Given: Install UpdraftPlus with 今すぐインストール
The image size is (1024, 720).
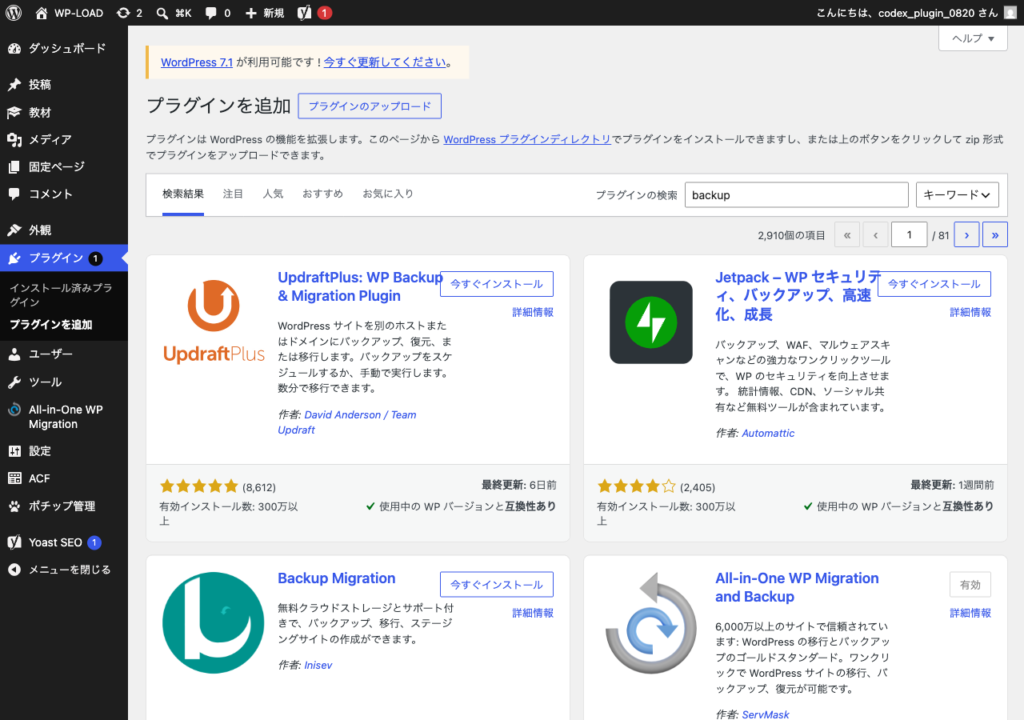Looking at the screenshot, I should [496, 284].
